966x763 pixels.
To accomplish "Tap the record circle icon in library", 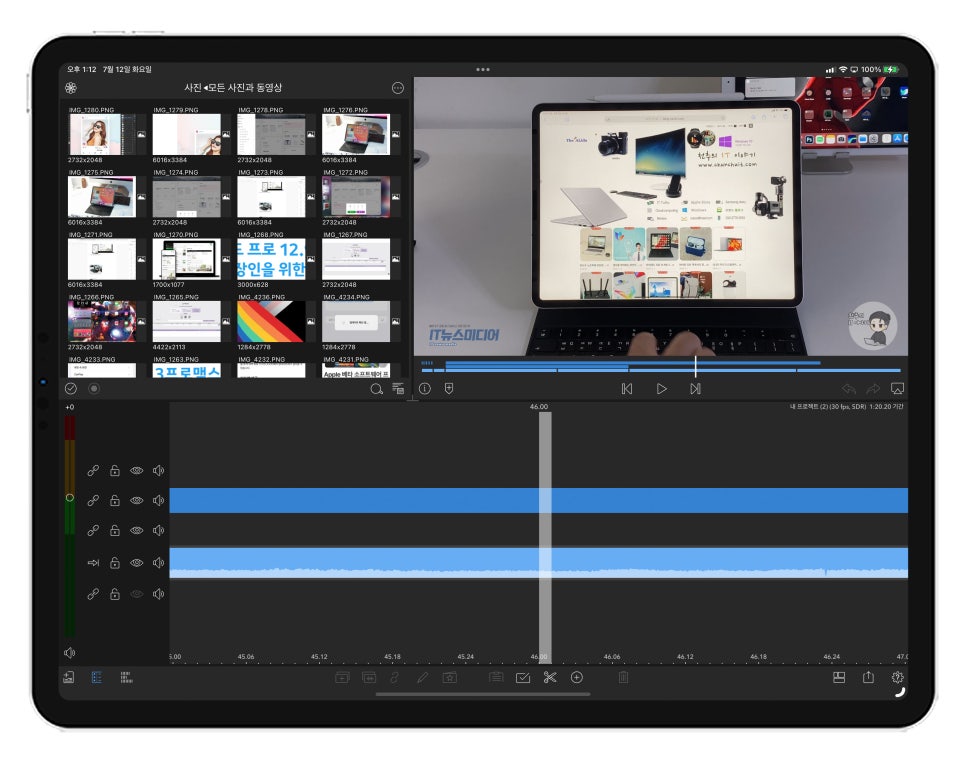I will [x=94, y=388].
